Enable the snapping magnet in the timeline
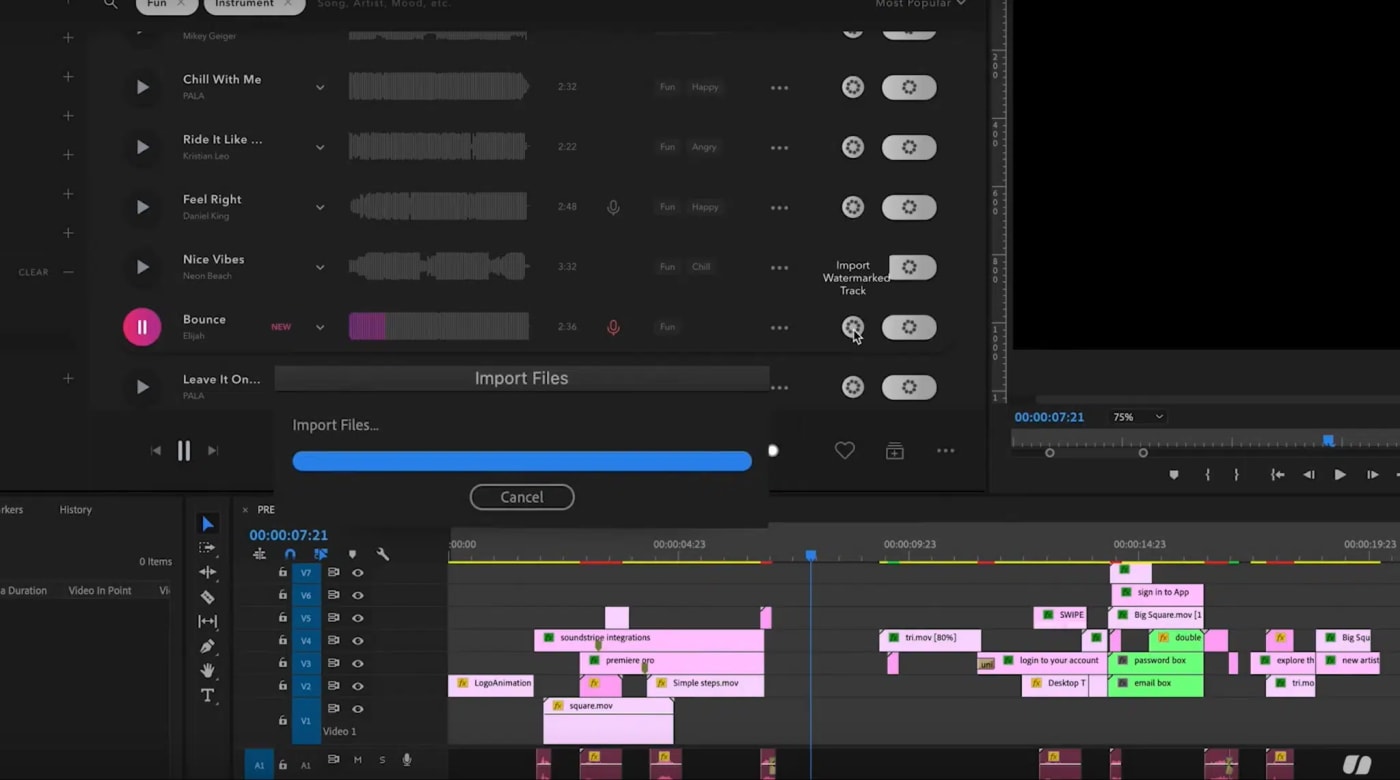Image resolution: width=1400 pixels, height=780 pixels. click(x=289, y=554)
